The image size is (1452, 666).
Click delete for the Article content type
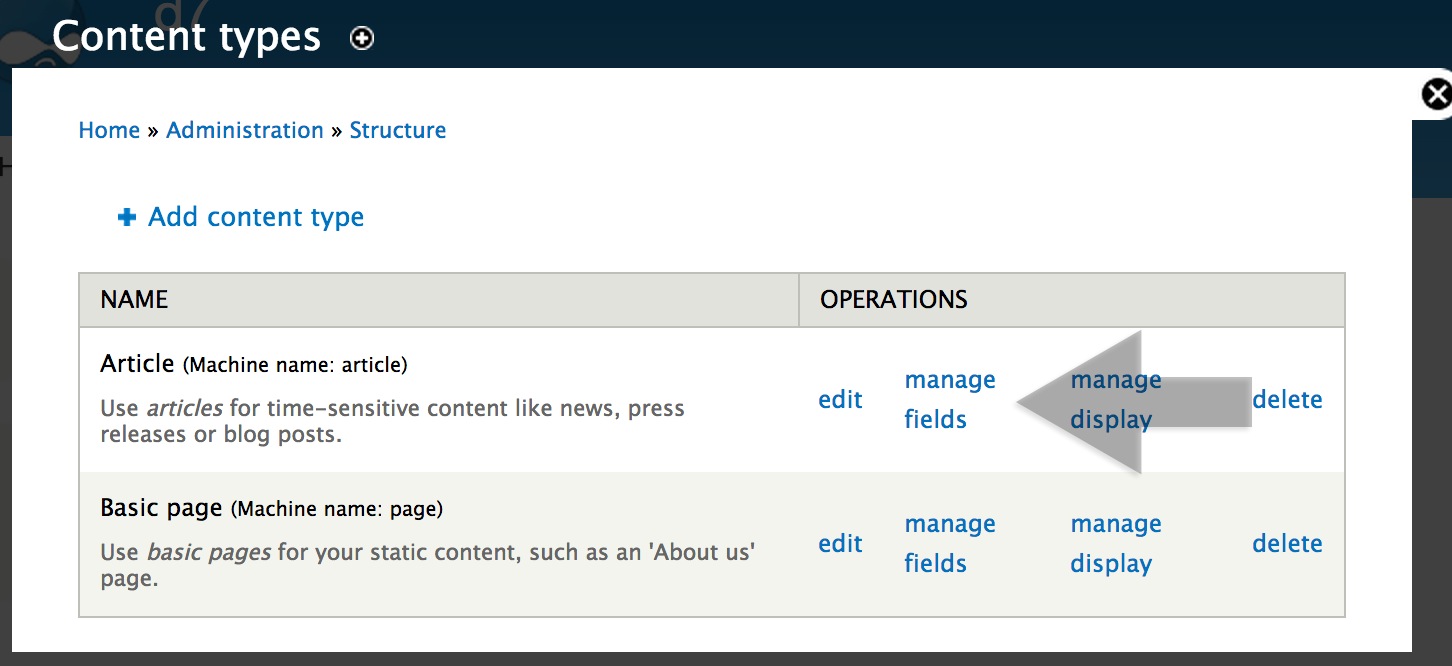point(1287,400)
